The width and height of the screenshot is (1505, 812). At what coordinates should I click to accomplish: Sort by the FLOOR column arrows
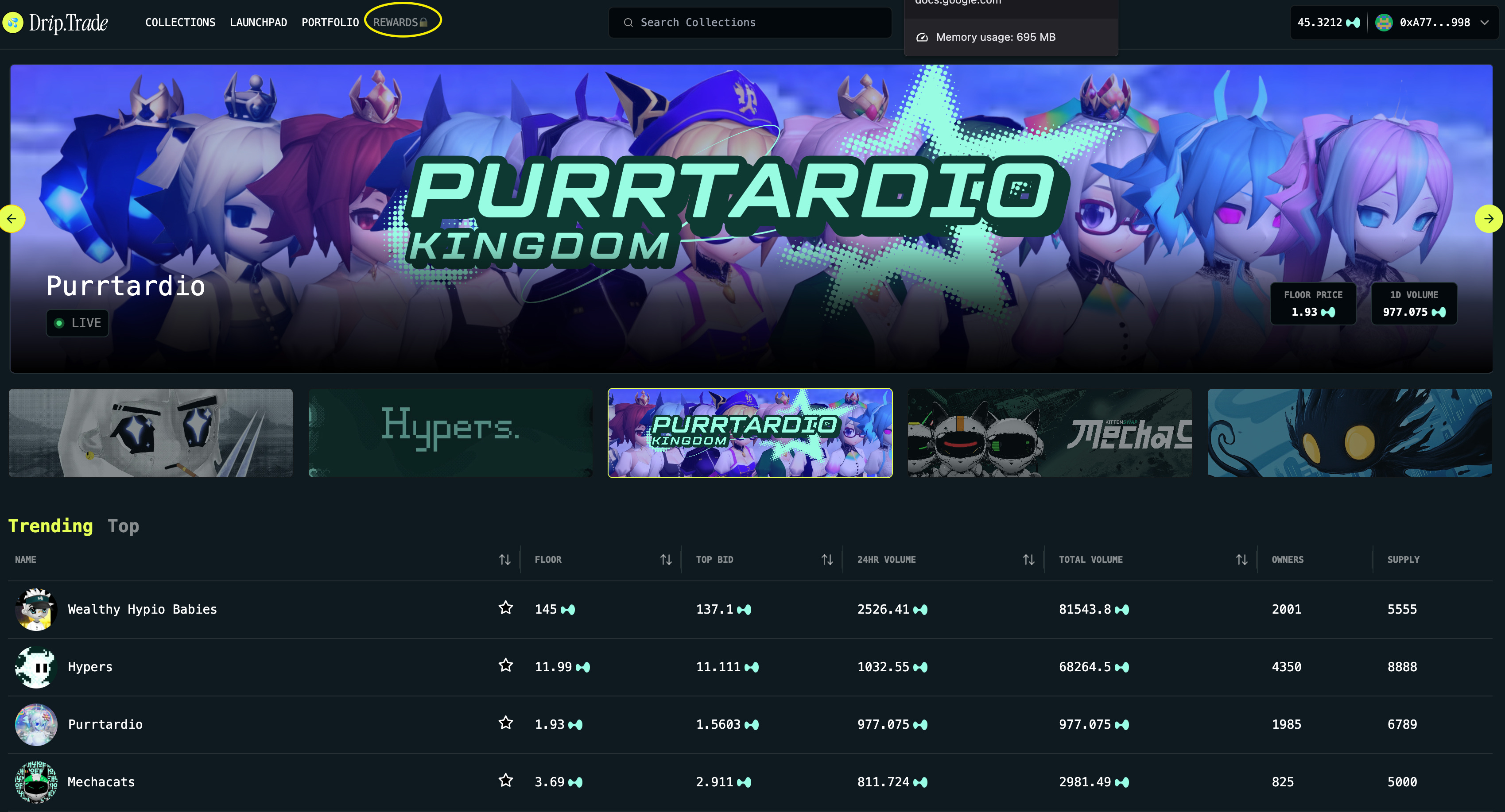pos(666,560)
